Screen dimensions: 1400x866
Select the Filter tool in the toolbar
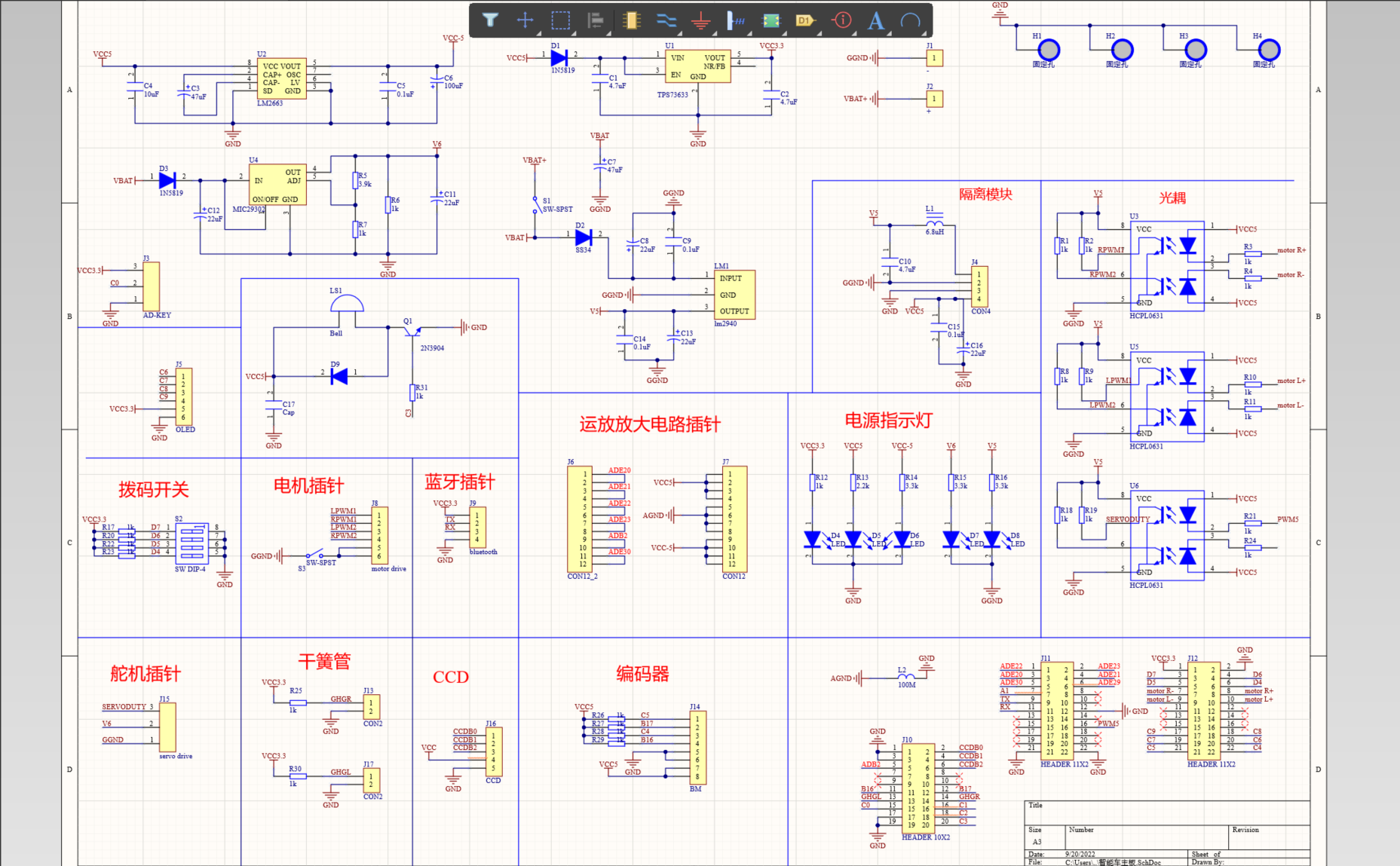coord(490,20)
